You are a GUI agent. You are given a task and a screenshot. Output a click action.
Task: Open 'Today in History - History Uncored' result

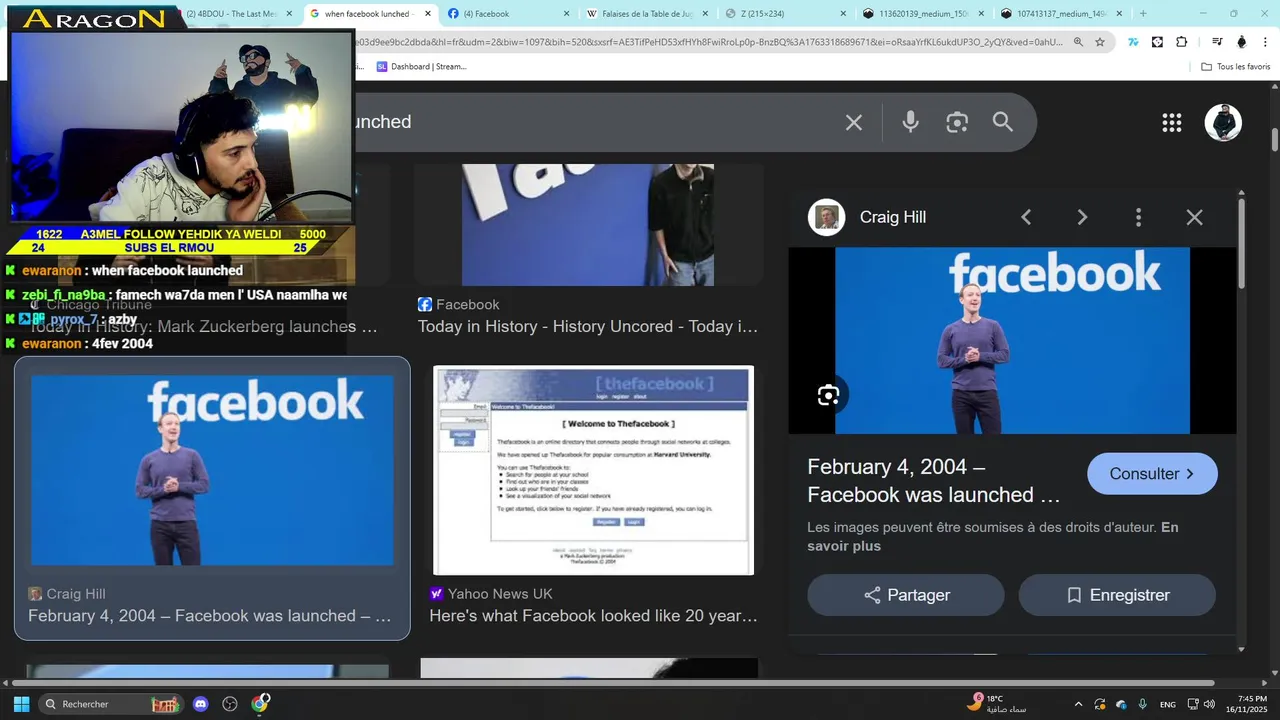(x=588, y=327)
